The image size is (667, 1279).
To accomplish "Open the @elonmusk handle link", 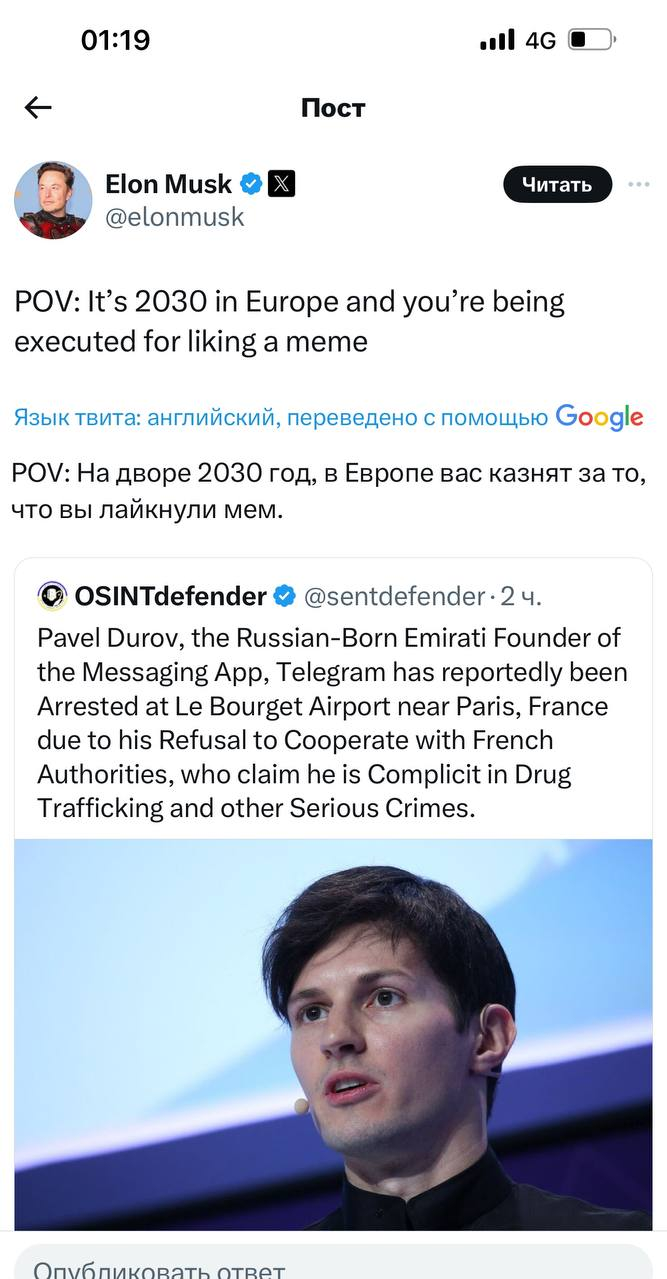I will point(175,216).
